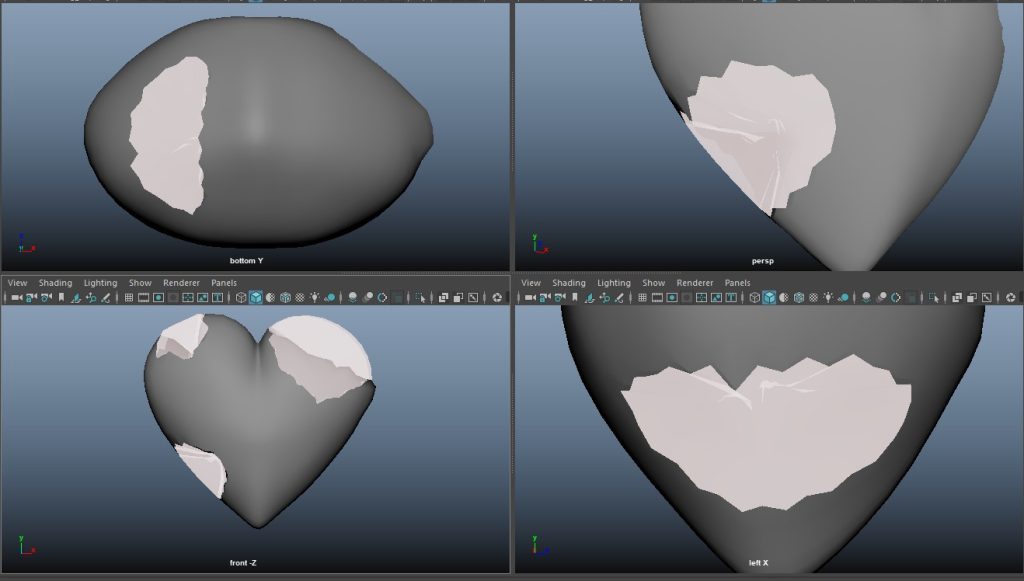Toggle Textured display in left X panel

click(814, 298)
